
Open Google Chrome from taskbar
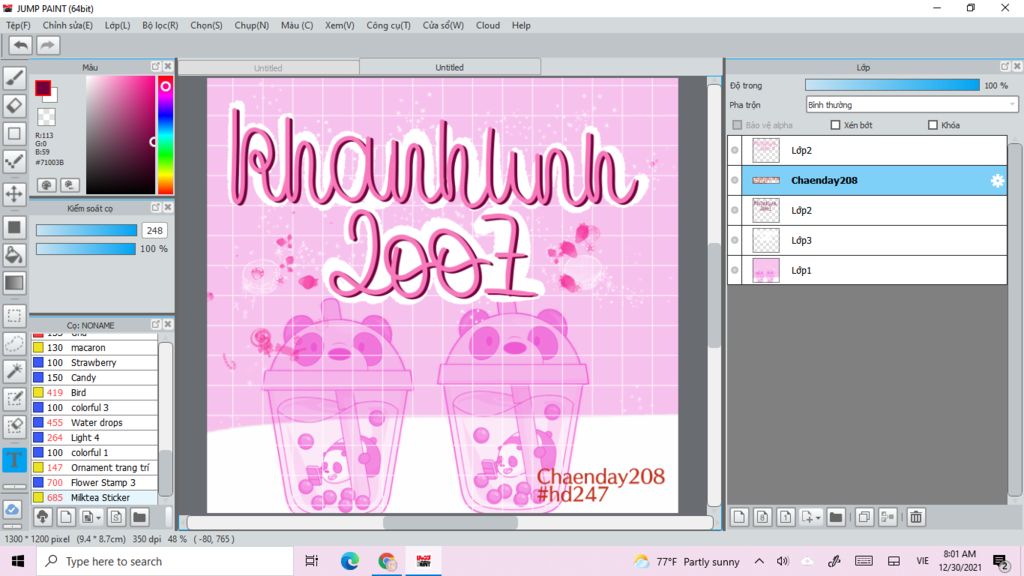(x=387, y=561)
